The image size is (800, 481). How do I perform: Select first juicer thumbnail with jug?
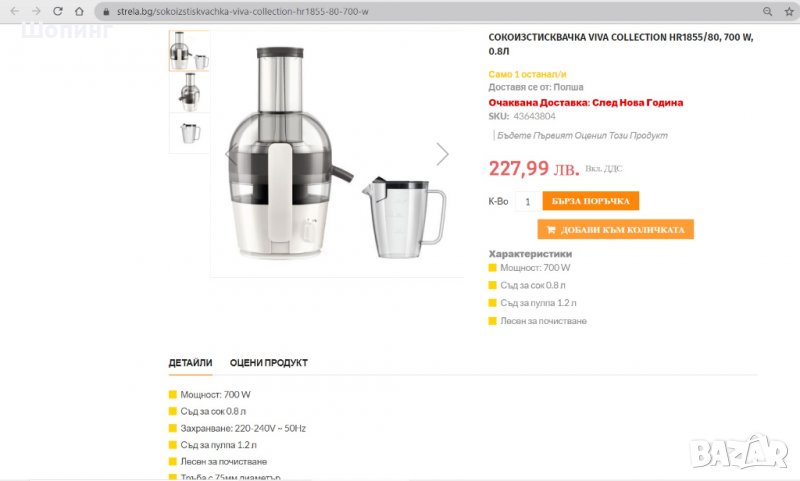click(x=189, y=50)
